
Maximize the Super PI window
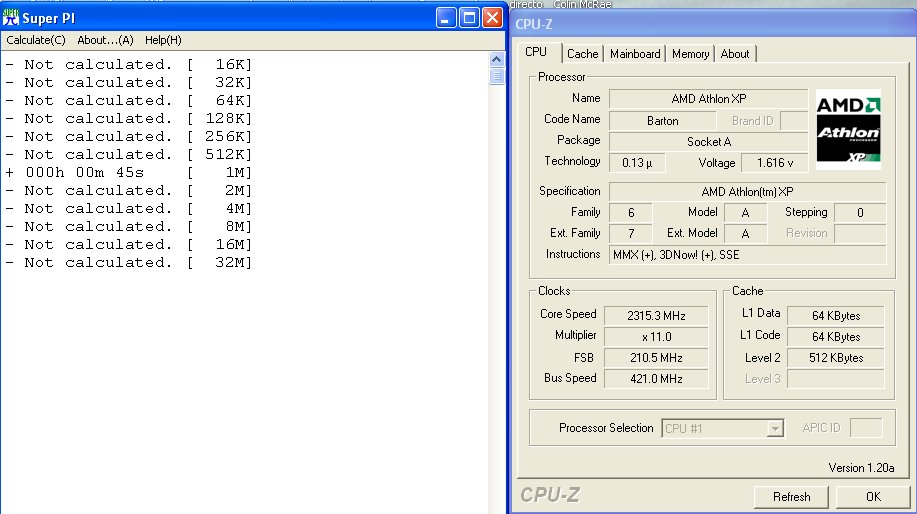click(469, 18)
